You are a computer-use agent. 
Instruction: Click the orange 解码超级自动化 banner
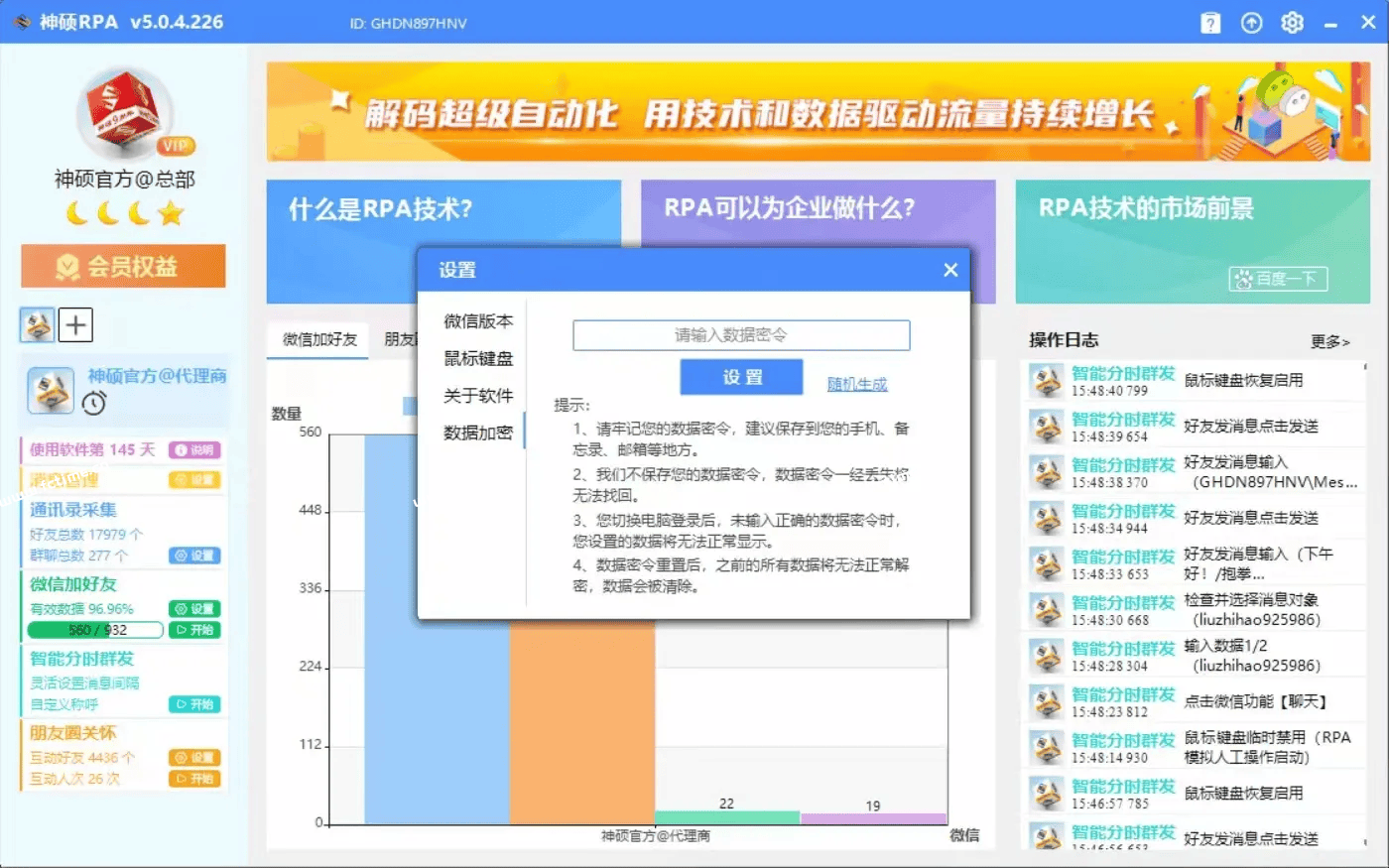coord(819,112)
